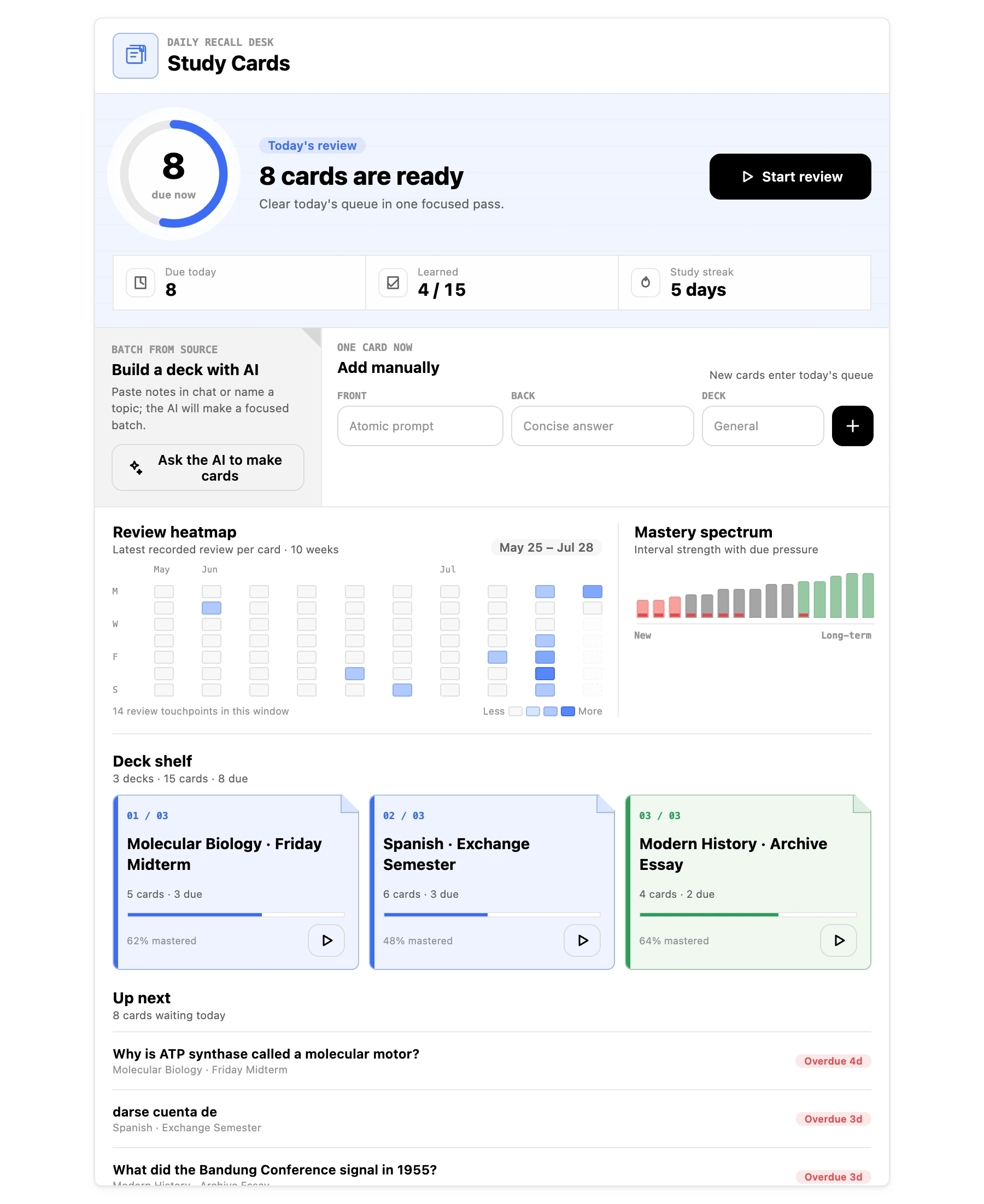Click the '3 decks · 15 cards · 8 due' summary
984x1204 pixels.
(x=180, y=778)
